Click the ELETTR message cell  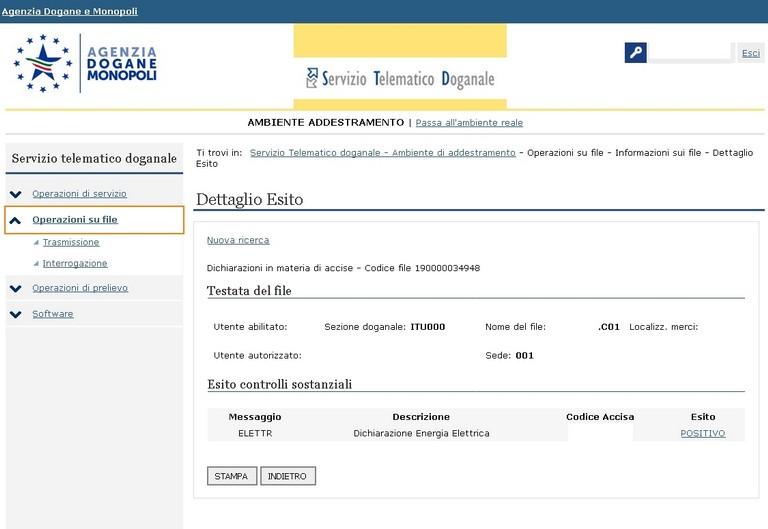pos(255,433)
